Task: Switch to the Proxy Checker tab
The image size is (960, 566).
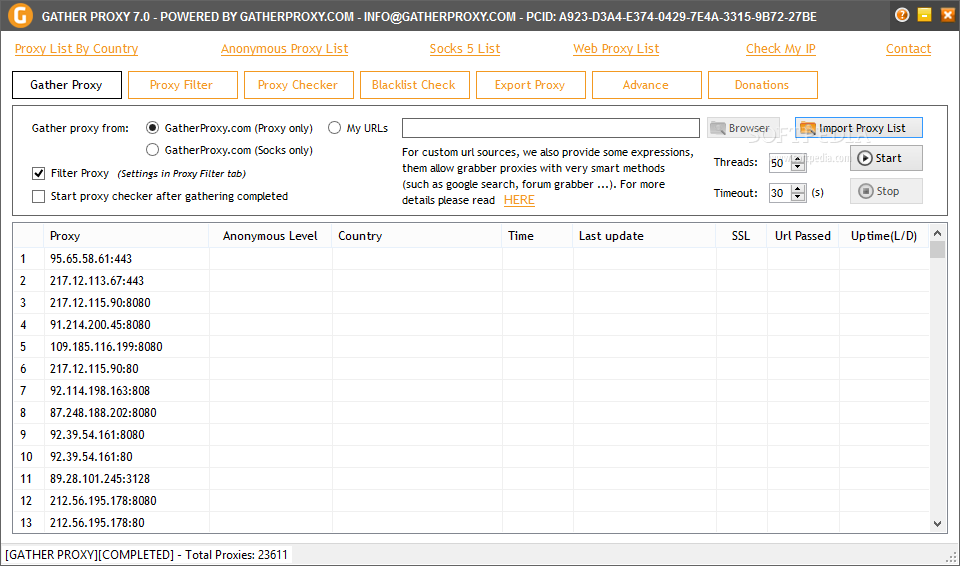Action: [x=298, y=85]
